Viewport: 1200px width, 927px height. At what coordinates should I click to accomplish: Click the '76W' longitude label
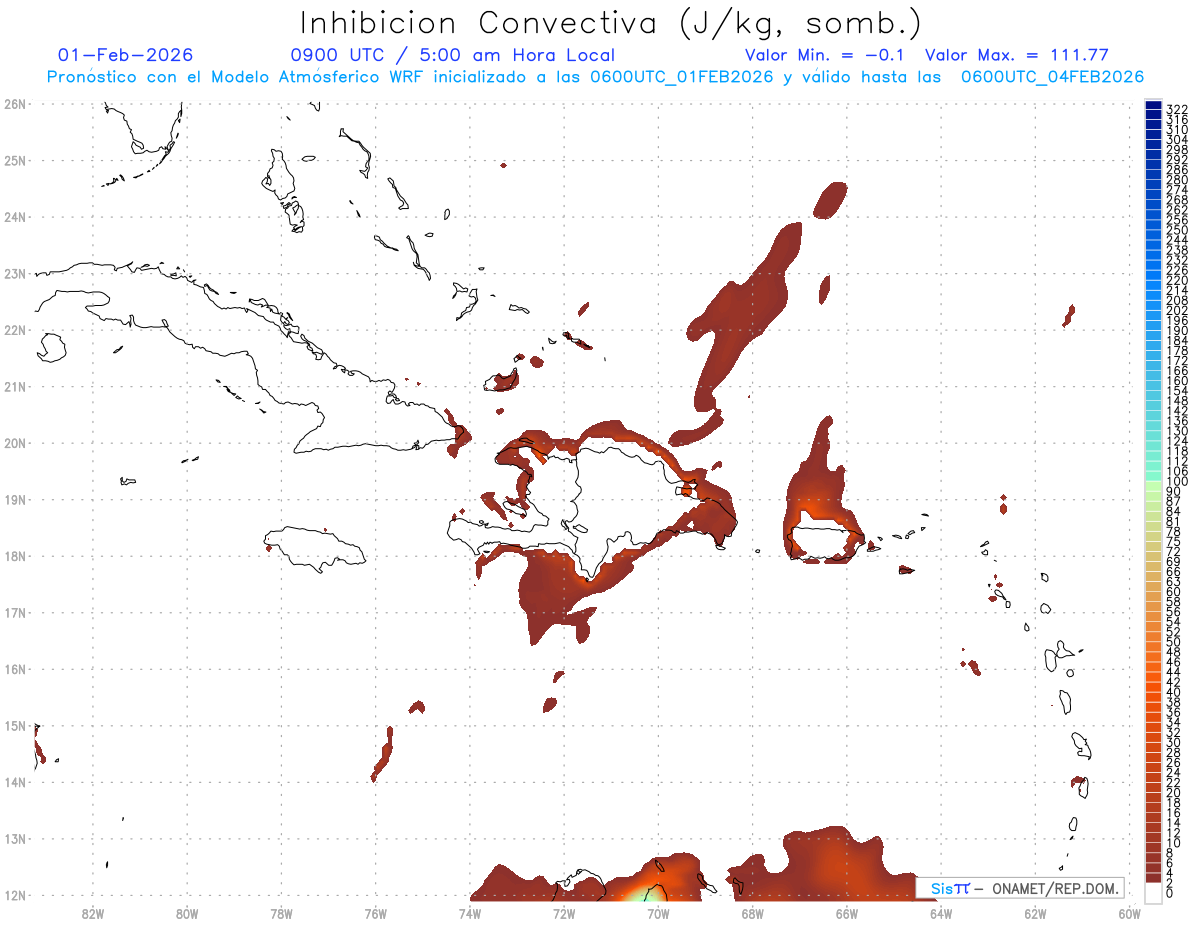[376, 912]
